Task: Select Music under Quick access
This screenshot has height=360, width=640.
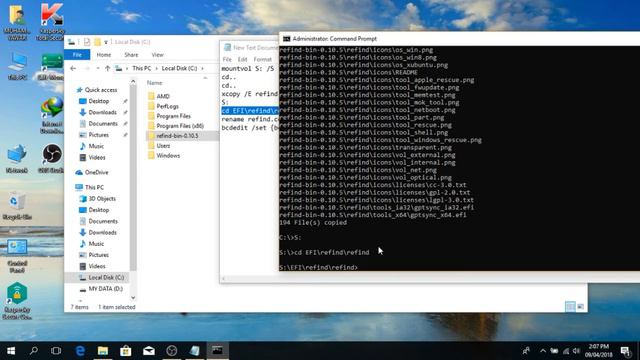Action: (x=96, y=146)
